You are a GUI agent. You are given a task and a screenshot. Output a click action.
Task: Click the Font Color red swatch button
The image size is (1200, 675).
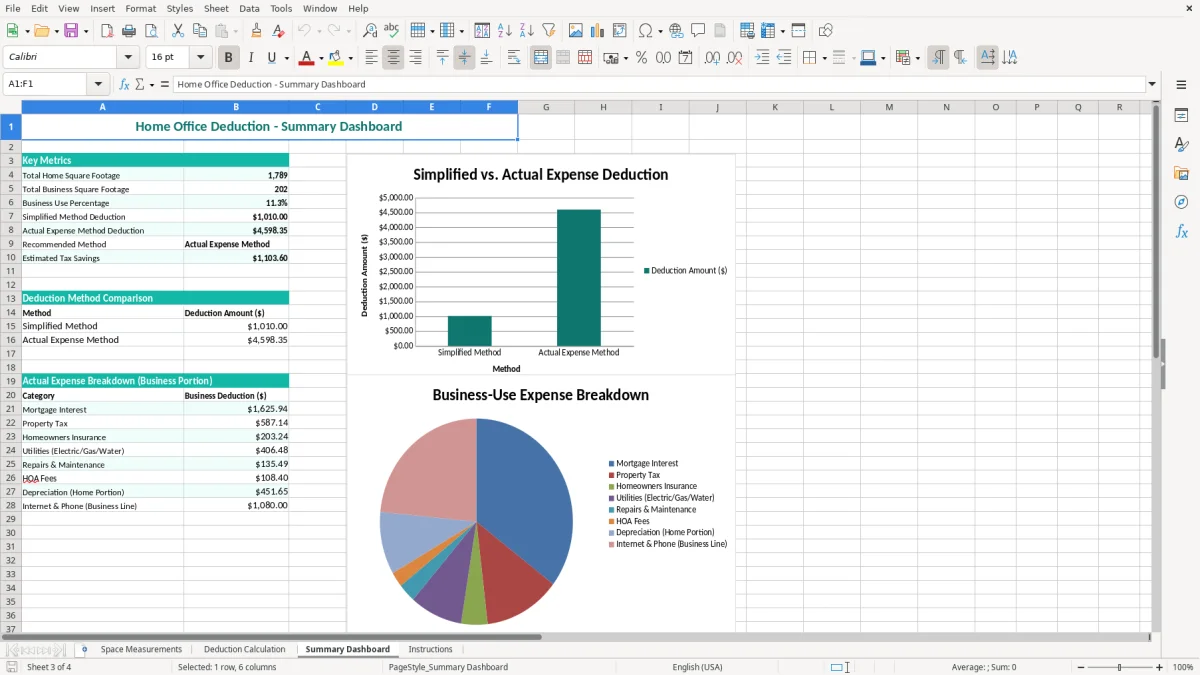(306, 58)
